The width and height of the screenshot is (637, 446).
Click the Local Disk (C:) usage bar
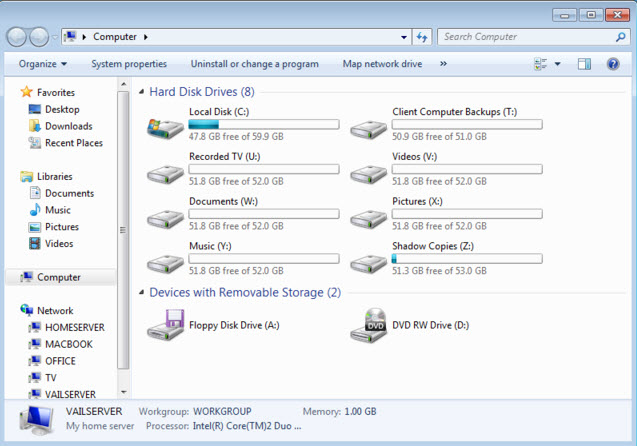[x=264, y=124]
